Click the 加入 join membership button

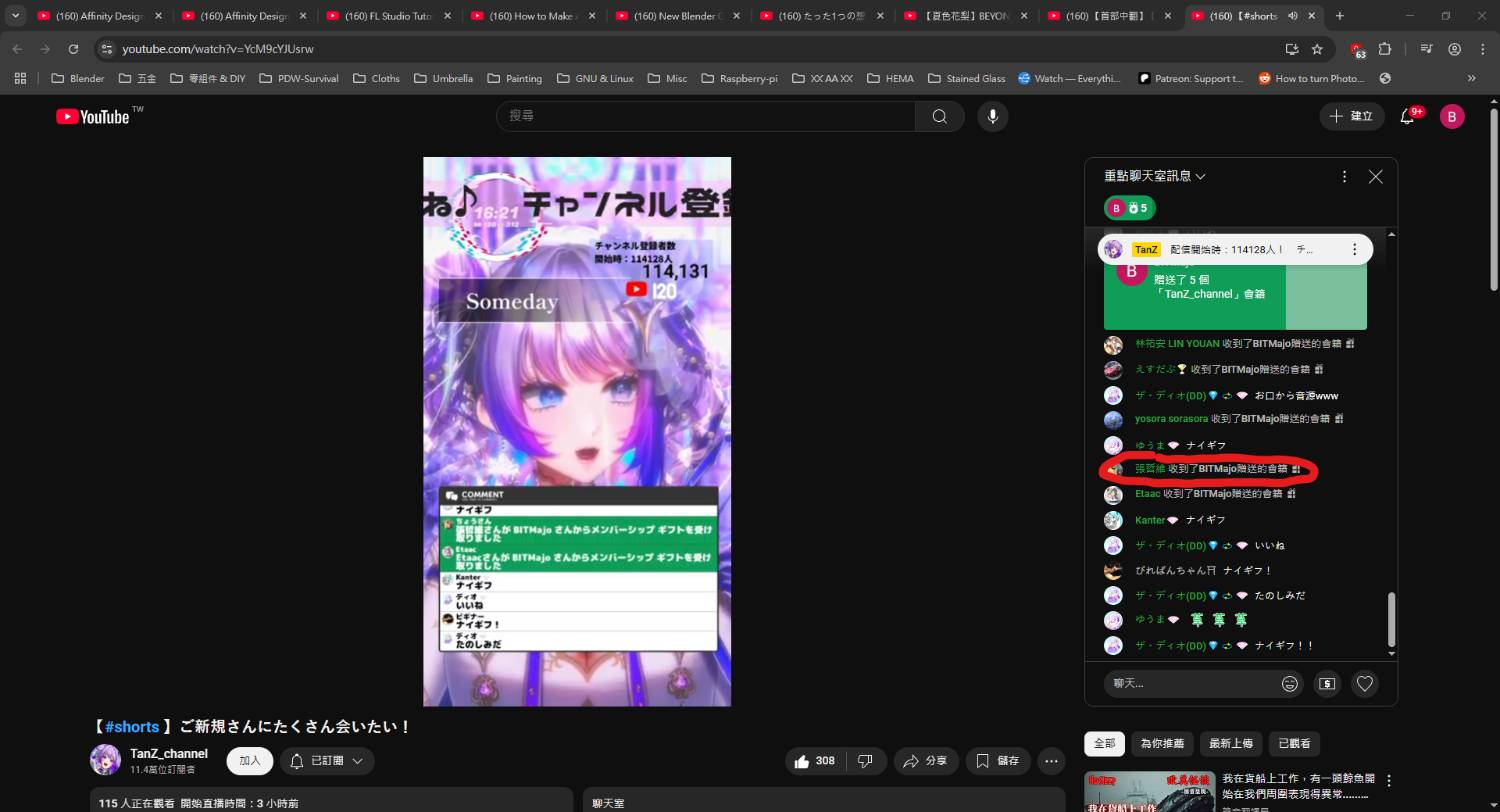click(250, 761)
